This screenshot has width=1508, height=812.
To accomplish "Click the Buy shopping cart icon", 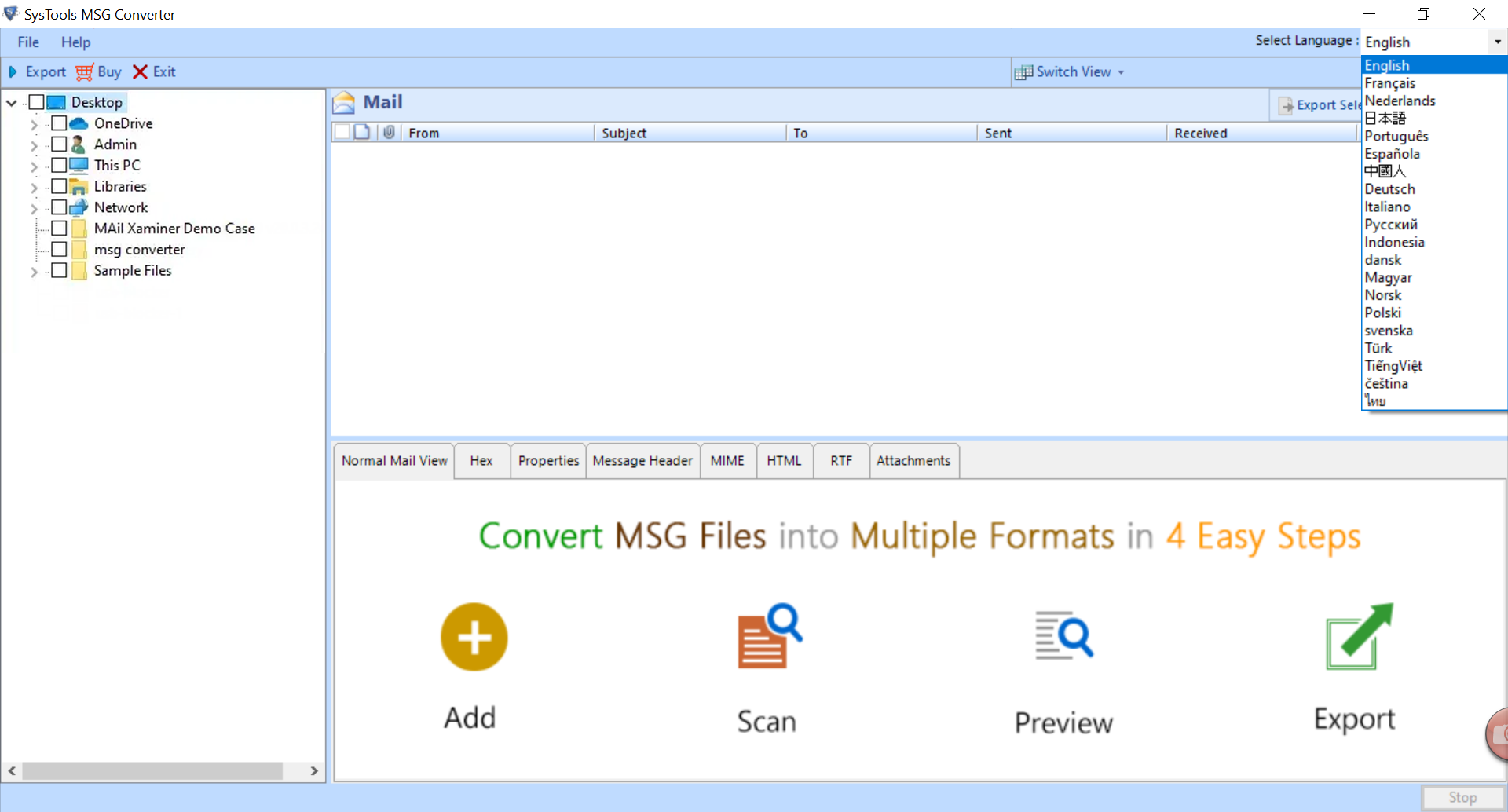I will tap(85, 72).
